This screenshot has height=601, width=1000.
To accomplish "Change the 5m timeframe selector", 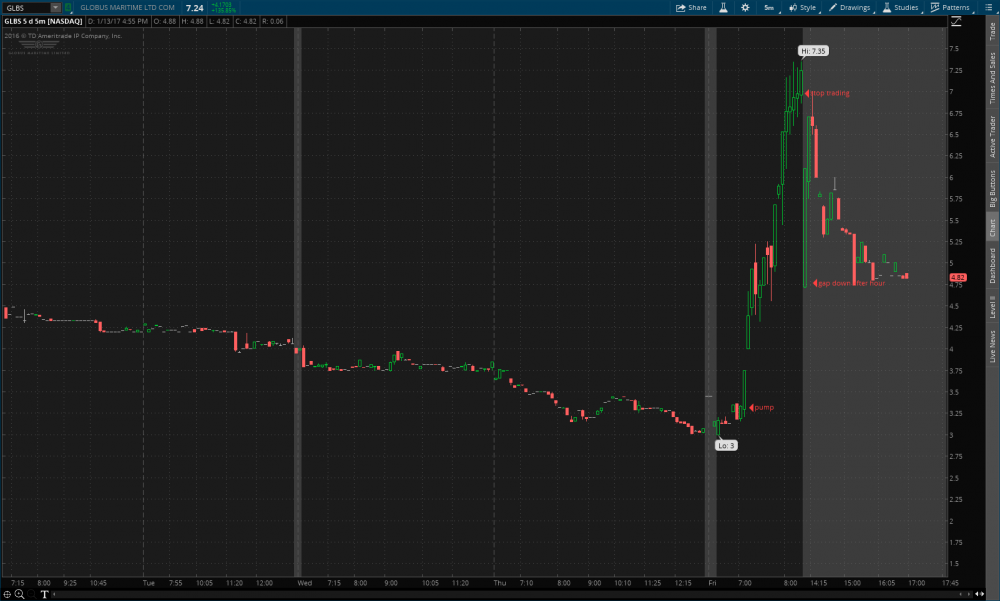I will click(769, 7).
